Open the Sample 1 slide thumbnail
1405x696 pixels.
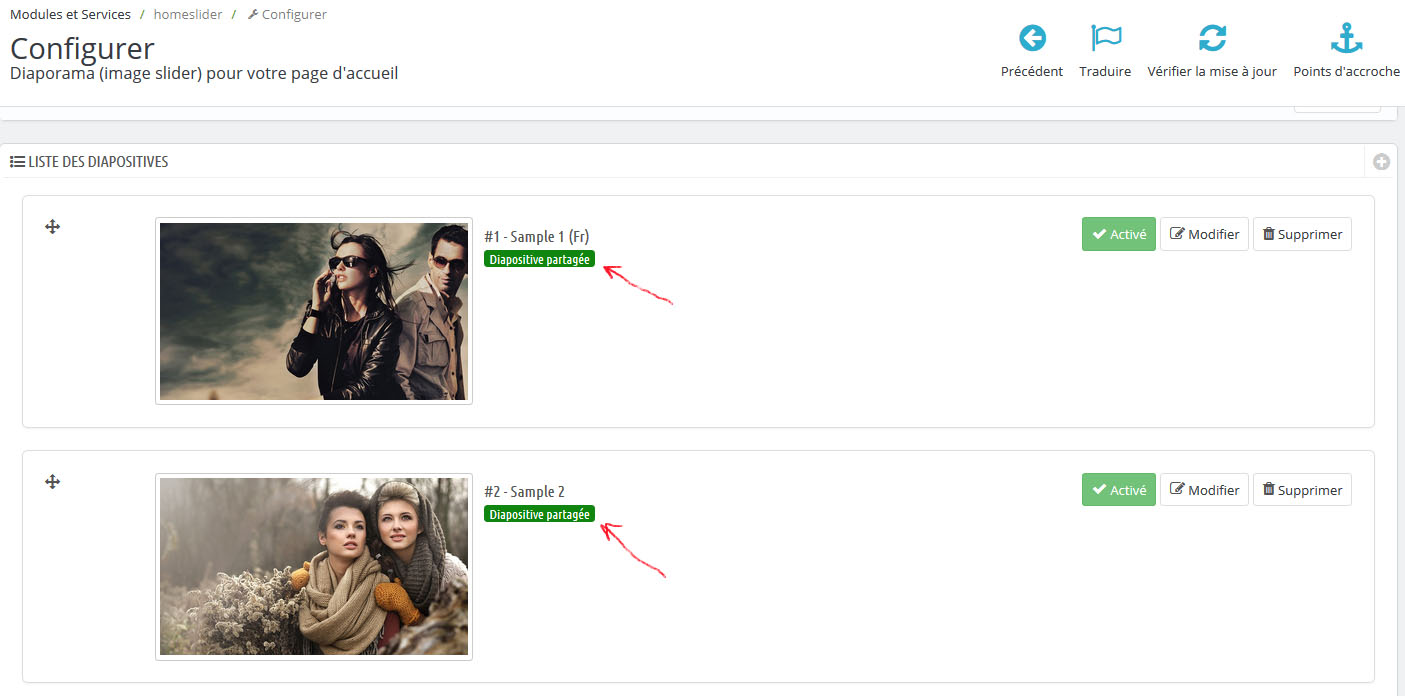[314, 311]
